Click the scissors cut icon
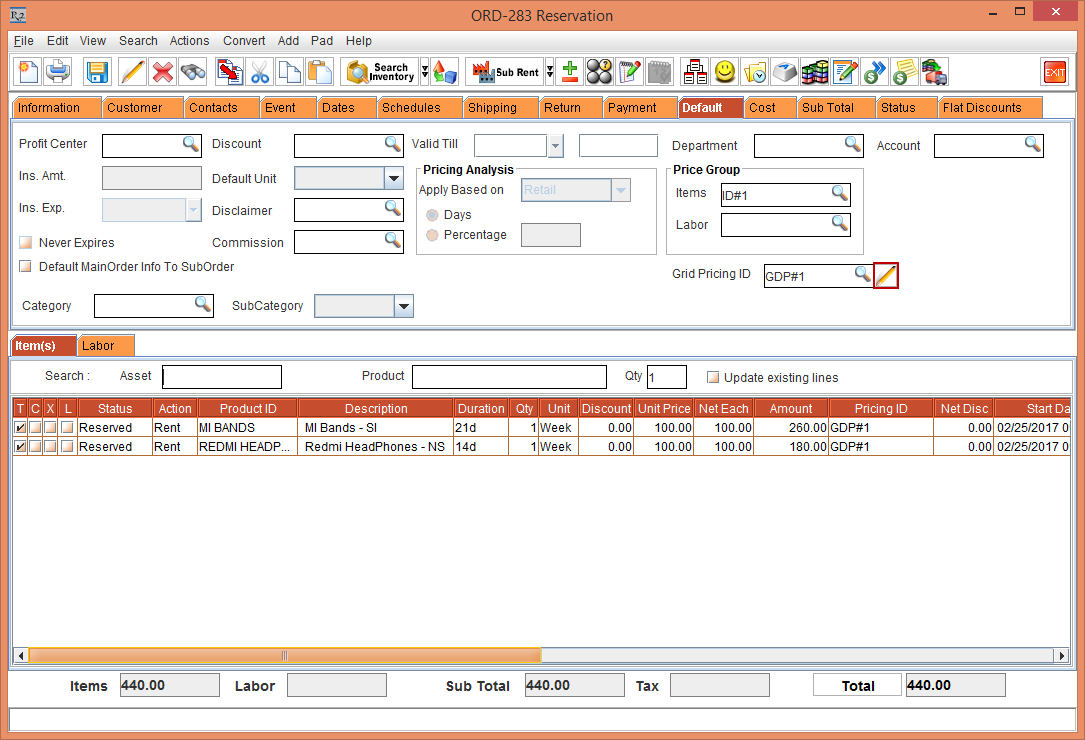 click(260, 72)
